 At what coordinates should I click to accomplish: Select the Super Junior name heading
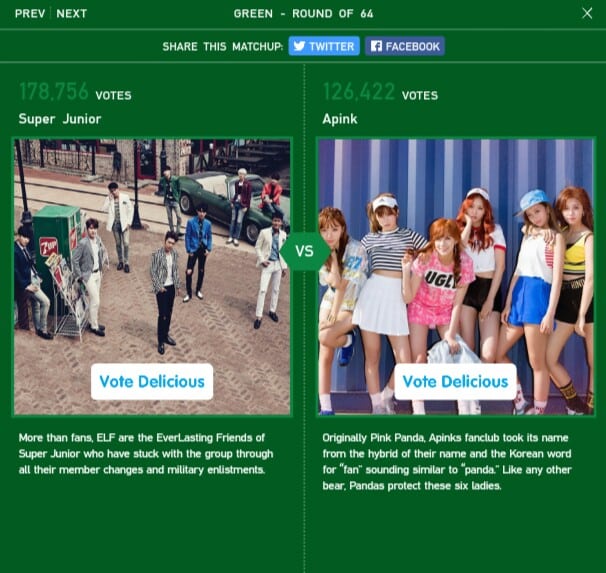pos(60,119)
